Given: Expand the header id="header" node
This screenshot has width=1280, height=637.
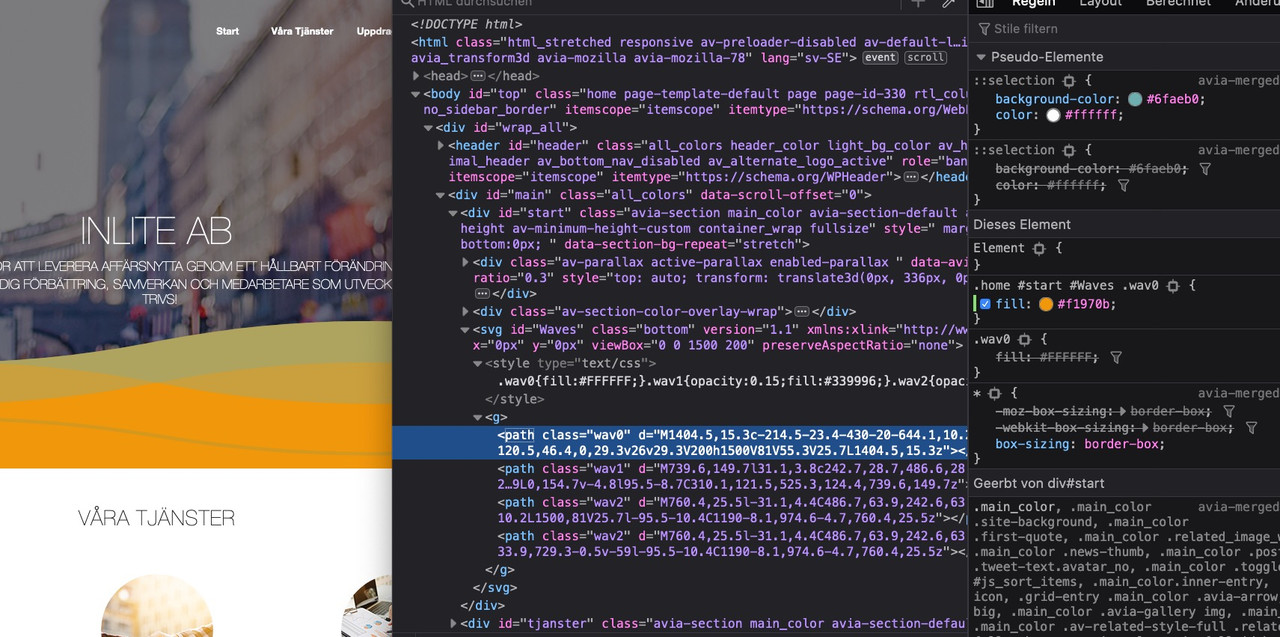Looking at the screenshot, I should [441, 145].
